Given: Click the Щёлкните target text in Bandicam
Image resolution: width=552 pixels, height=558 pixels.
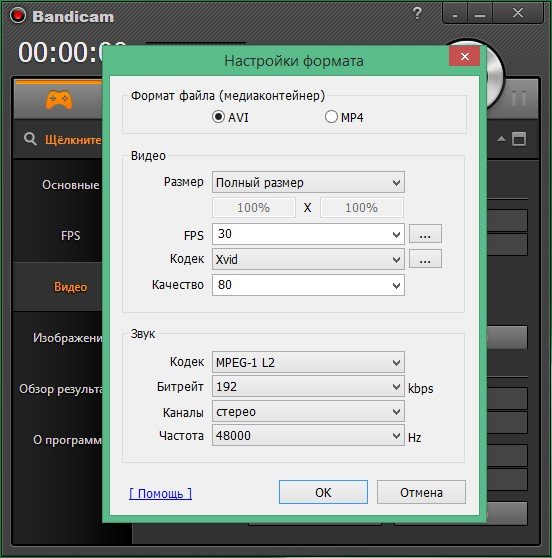Looking at the screenshot, I should tap(73, 140).
